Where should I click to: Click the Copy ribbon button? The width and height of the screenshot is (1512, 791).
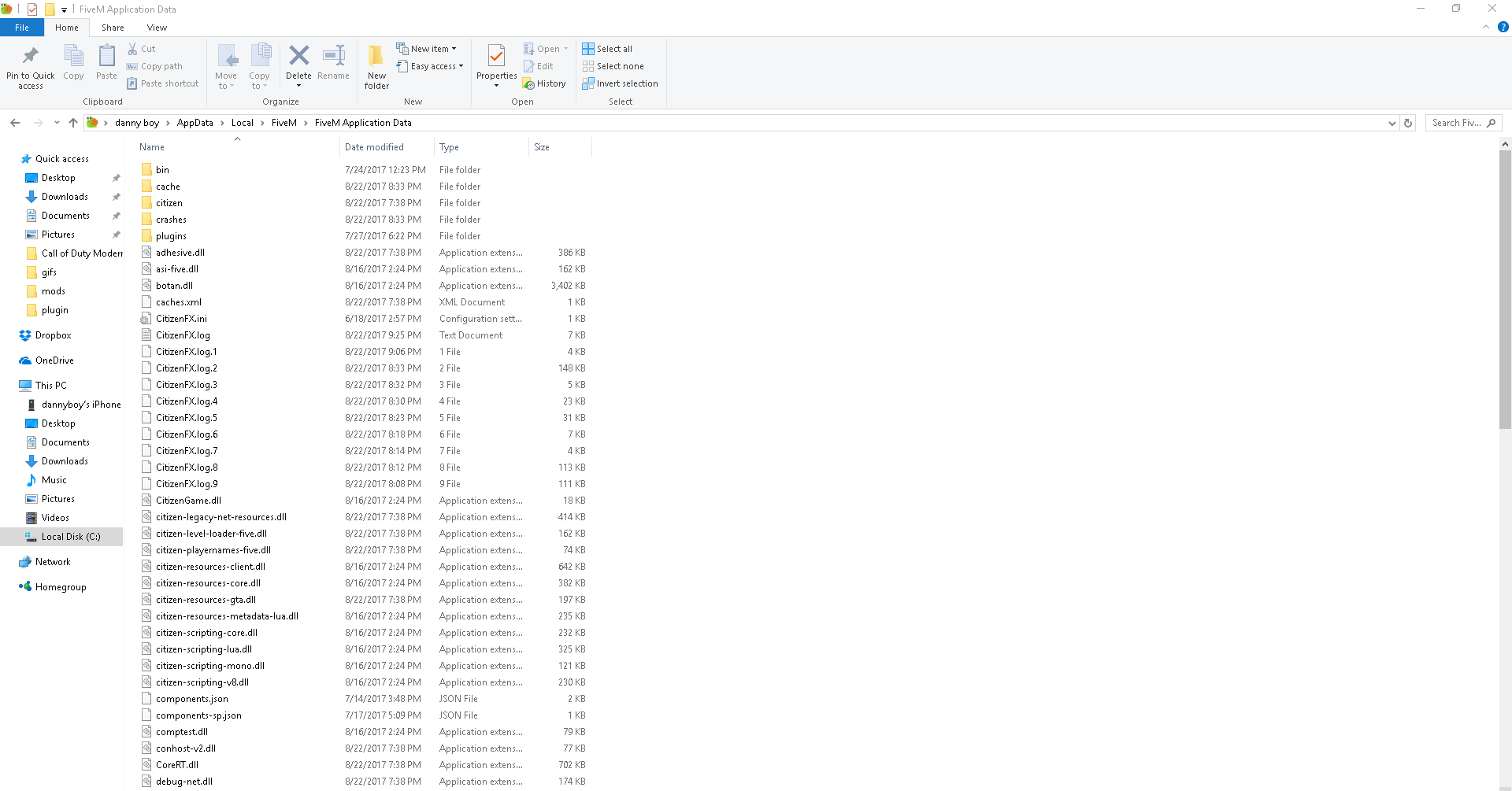pyautogui.click(x=73, y=63)
